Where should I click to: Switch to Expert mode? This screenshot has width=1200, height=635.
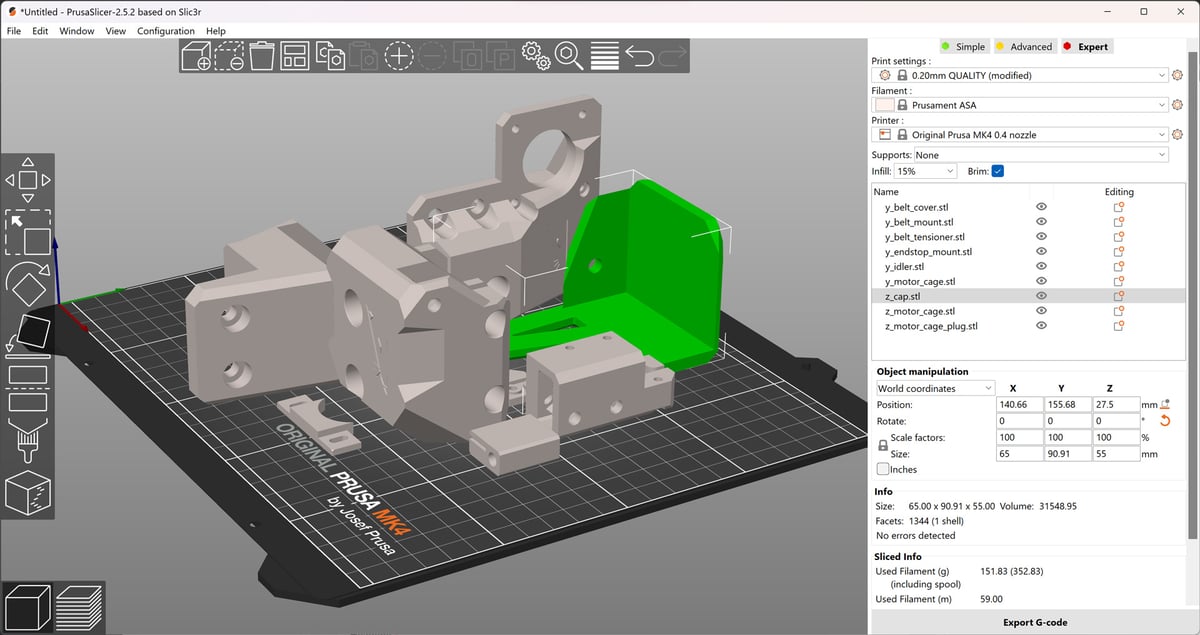pyautogui.click(x=1086, y=46)
